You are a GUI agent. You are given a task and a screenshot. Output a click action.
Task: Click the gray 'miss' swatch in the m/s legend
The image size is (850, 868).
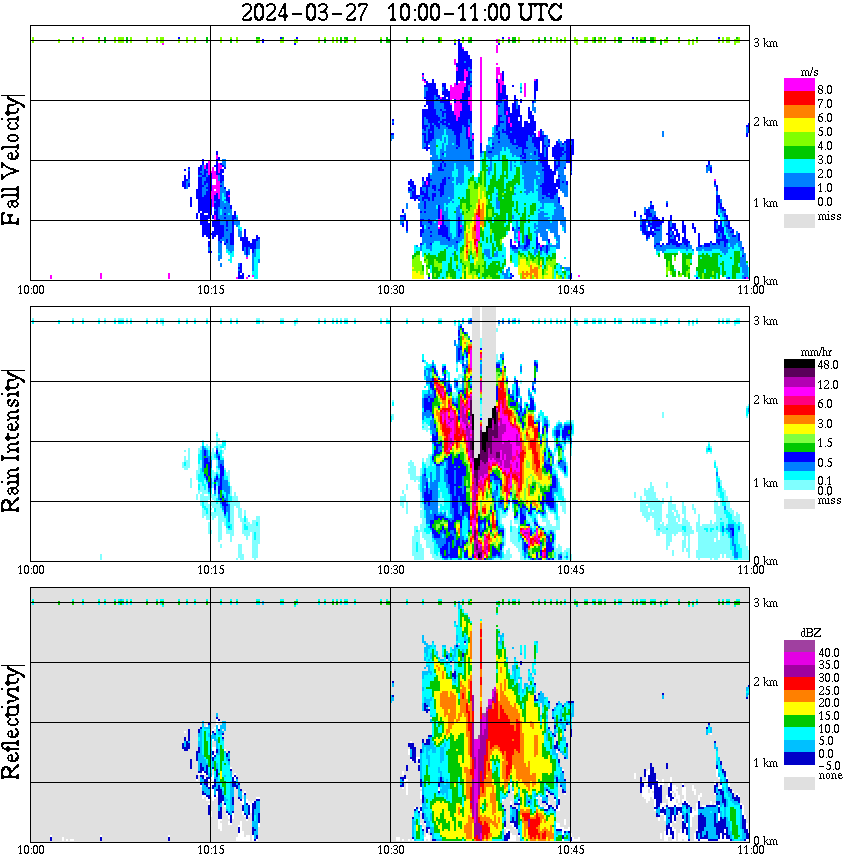[x=799, y=220]
